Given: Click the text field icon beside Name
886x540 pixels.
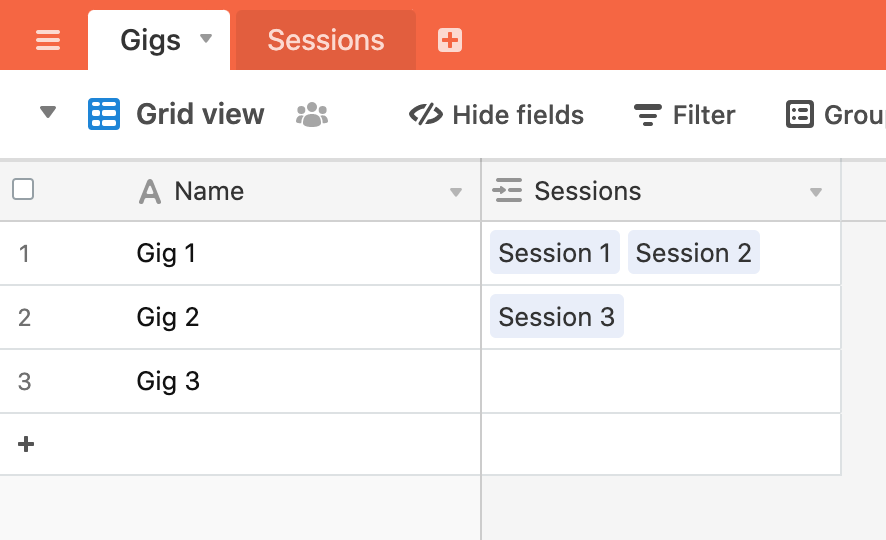Looking at the screenshot, I should [150, 191].
